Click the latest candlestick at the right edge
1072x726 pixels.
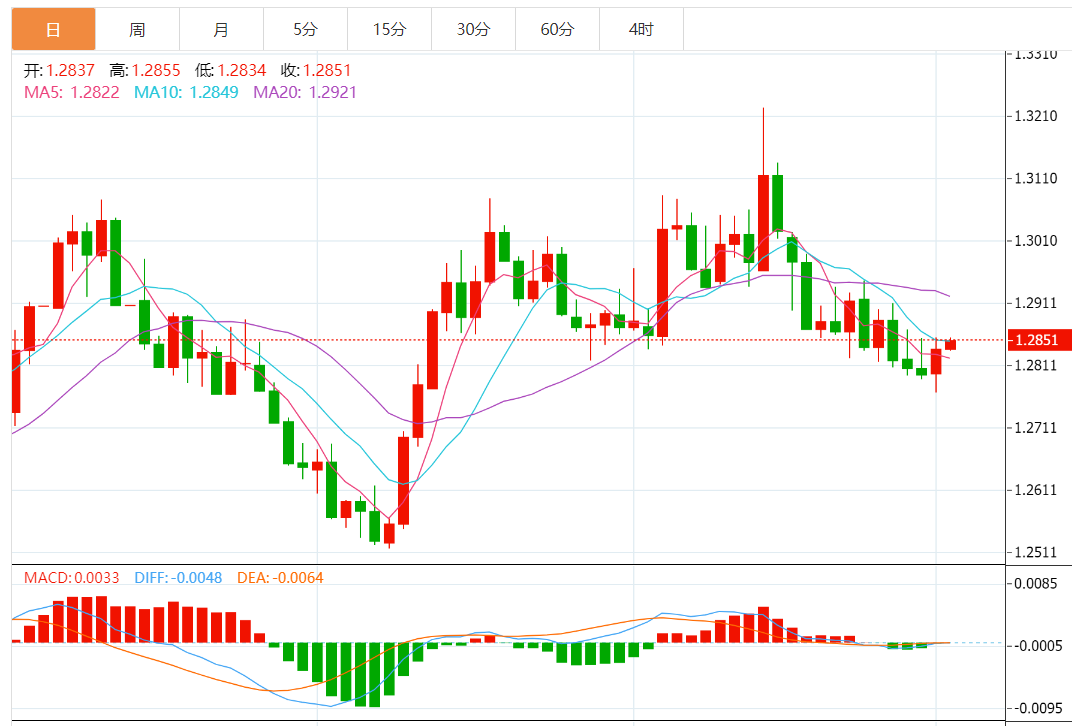[950, 345]
